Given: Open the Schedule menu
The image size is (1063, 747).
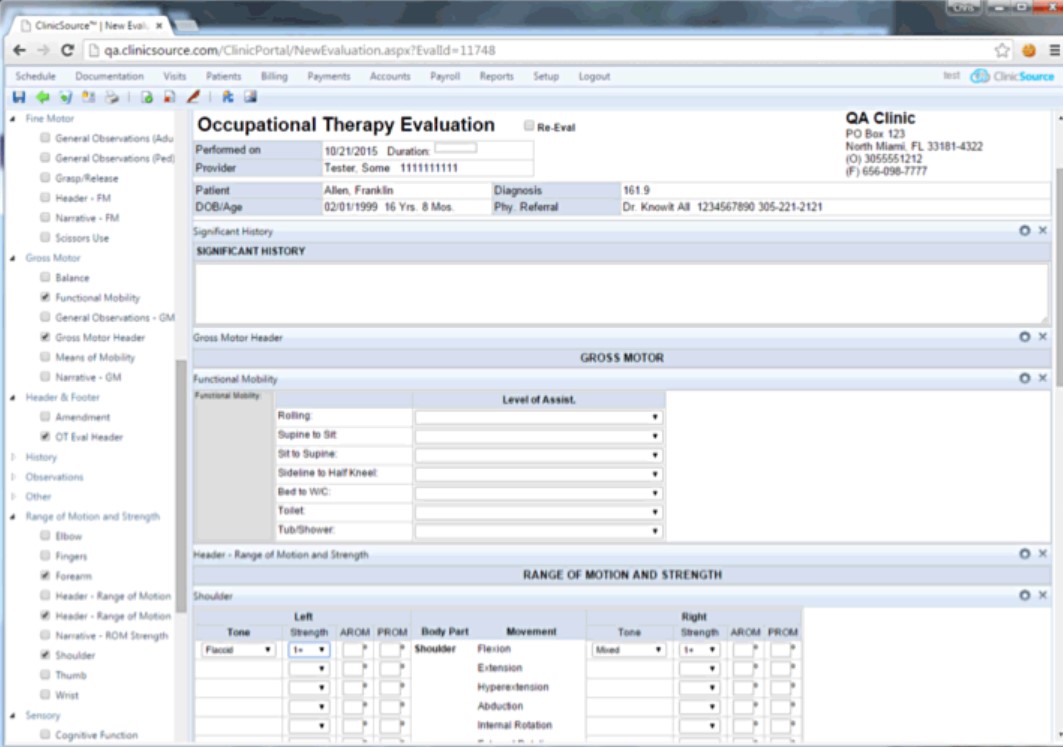Looking at the screenshot, I should click(x=35, y=76).
